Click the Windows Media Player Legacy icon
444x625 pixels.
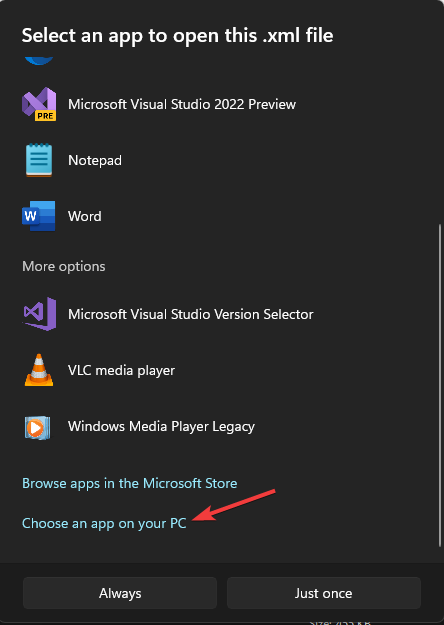coord(37,428)
